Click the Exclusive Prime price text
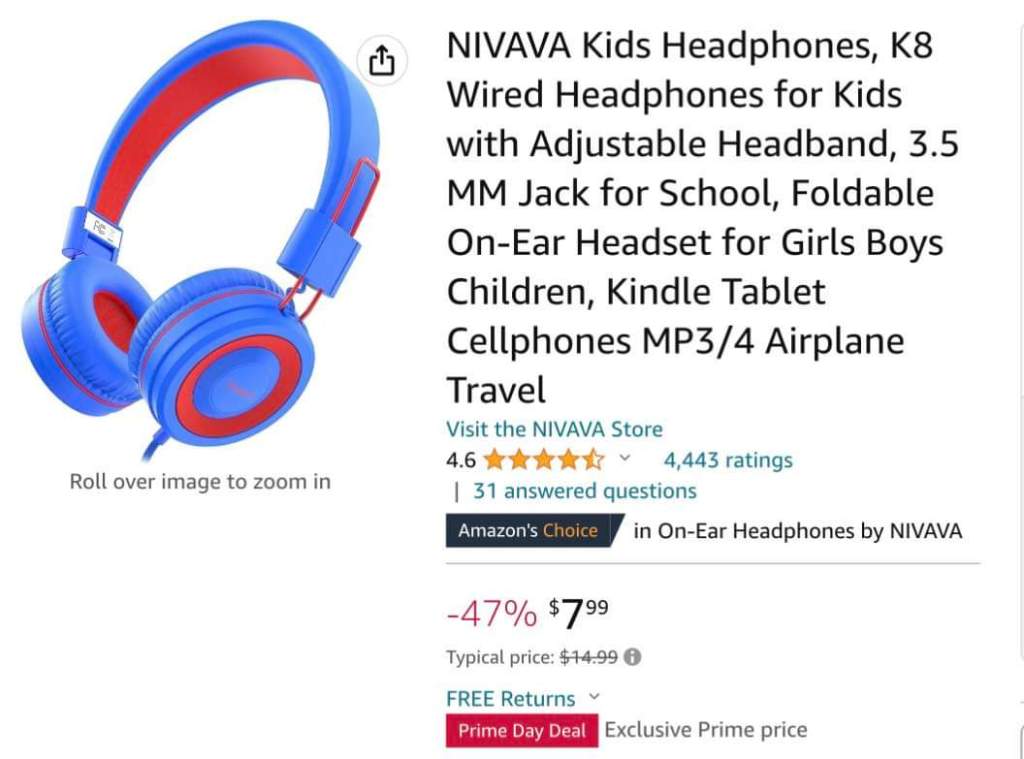The height and width of the screenshot is (759, 1024). (x=706, y=730)
